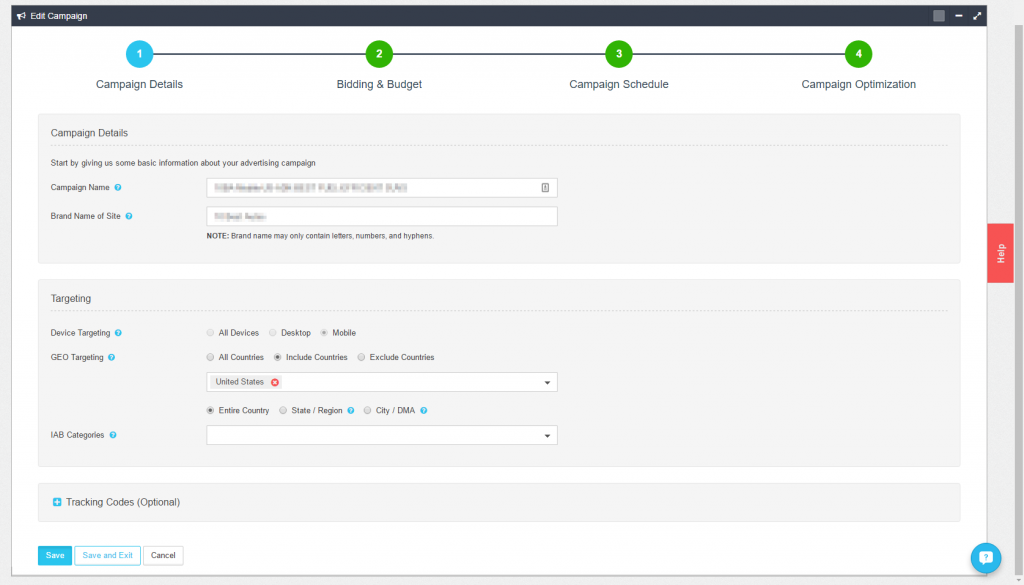Image resolution: width=1024 pixels, height=585 pixels.
Task: Click the megaphone Edit Campaign icon
Action: 22,16
